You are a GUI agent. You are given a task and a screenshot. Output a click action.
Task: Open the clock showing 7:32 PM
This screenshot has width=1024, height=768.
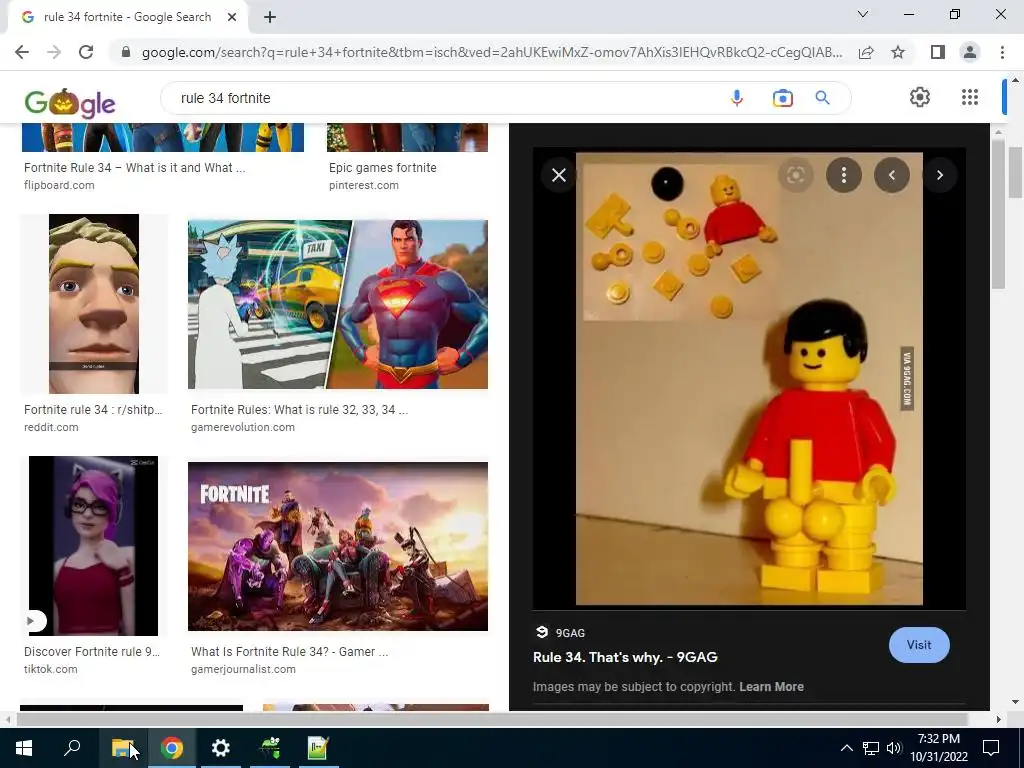coord(938,748)
